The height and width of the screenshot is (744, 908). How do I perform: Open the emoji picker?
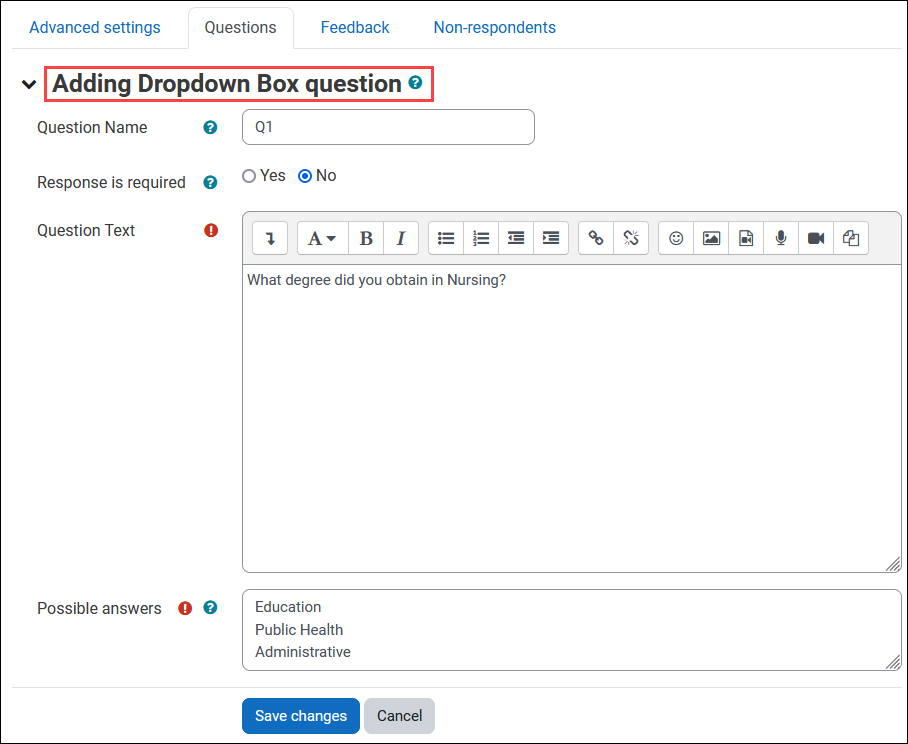point(675,237)
